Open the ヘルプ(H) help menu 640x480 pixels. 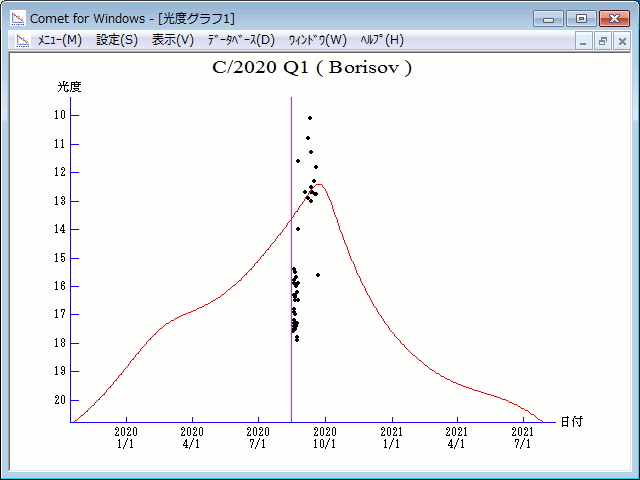[382, 40]
